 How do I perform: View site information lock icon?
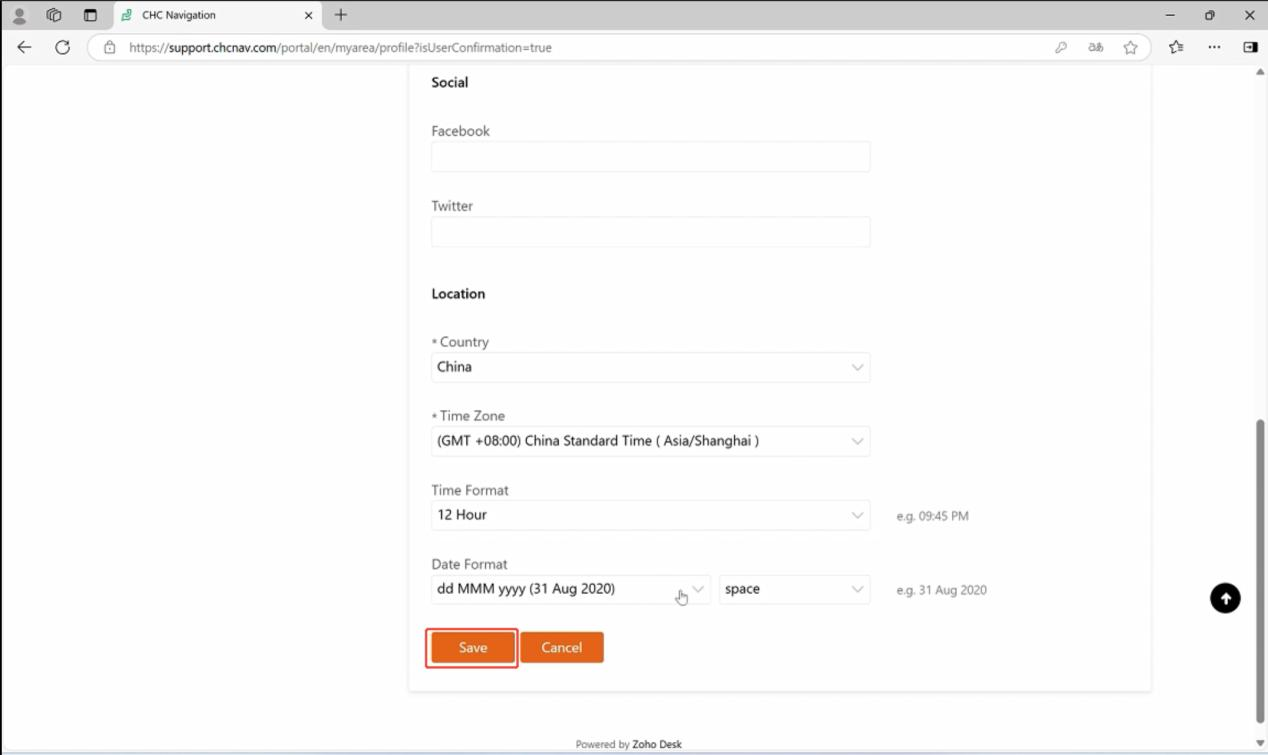[109, 47]
